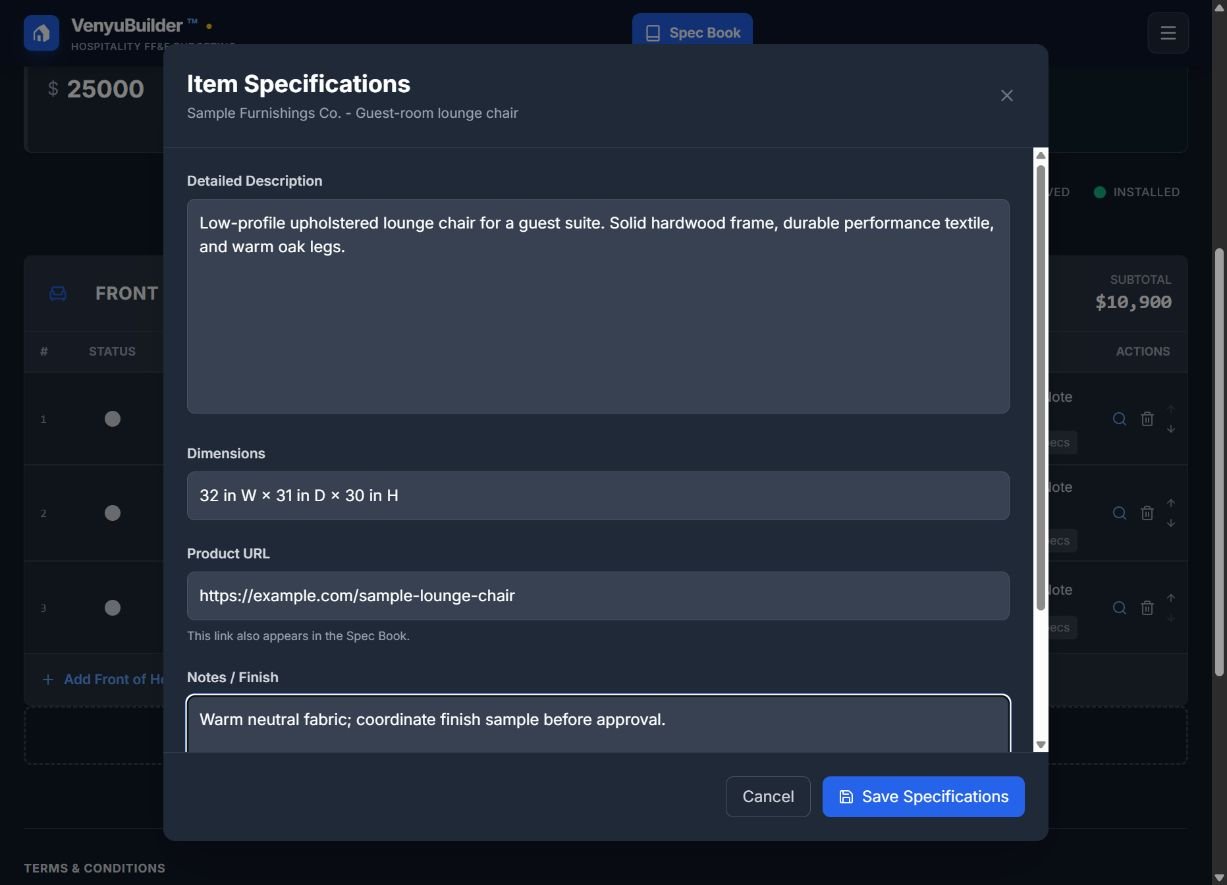The width and height of the screenshot is (1227, 885).
Task: Click the magnifier icon in row 3
Action: click(x=1120, y=608)
